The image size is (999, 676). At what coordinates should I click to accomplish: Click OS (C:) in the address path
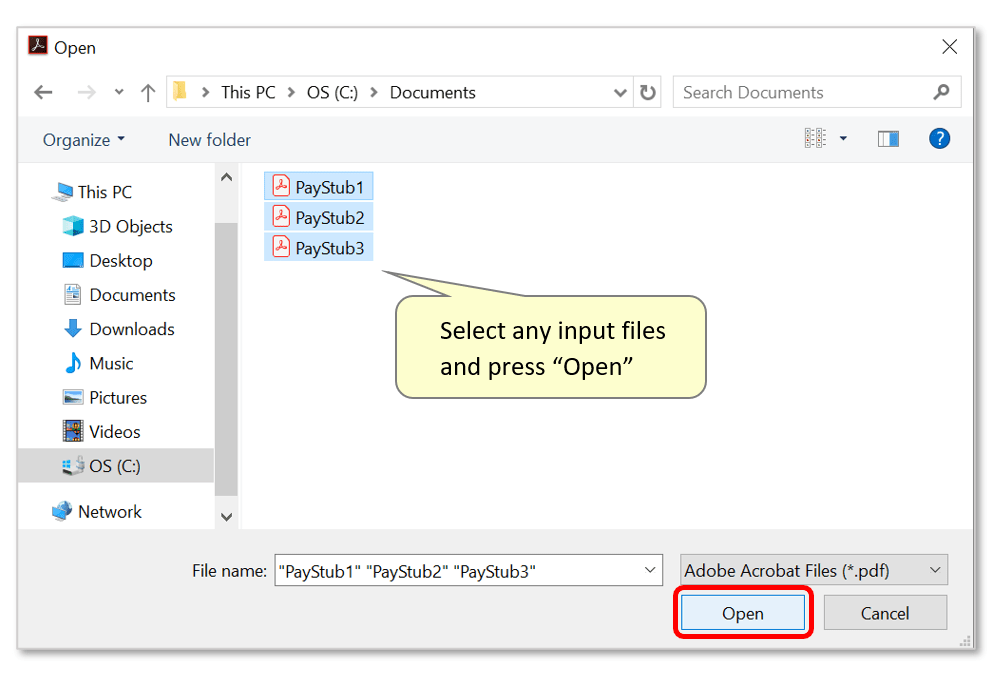click(x=333, y=93)
